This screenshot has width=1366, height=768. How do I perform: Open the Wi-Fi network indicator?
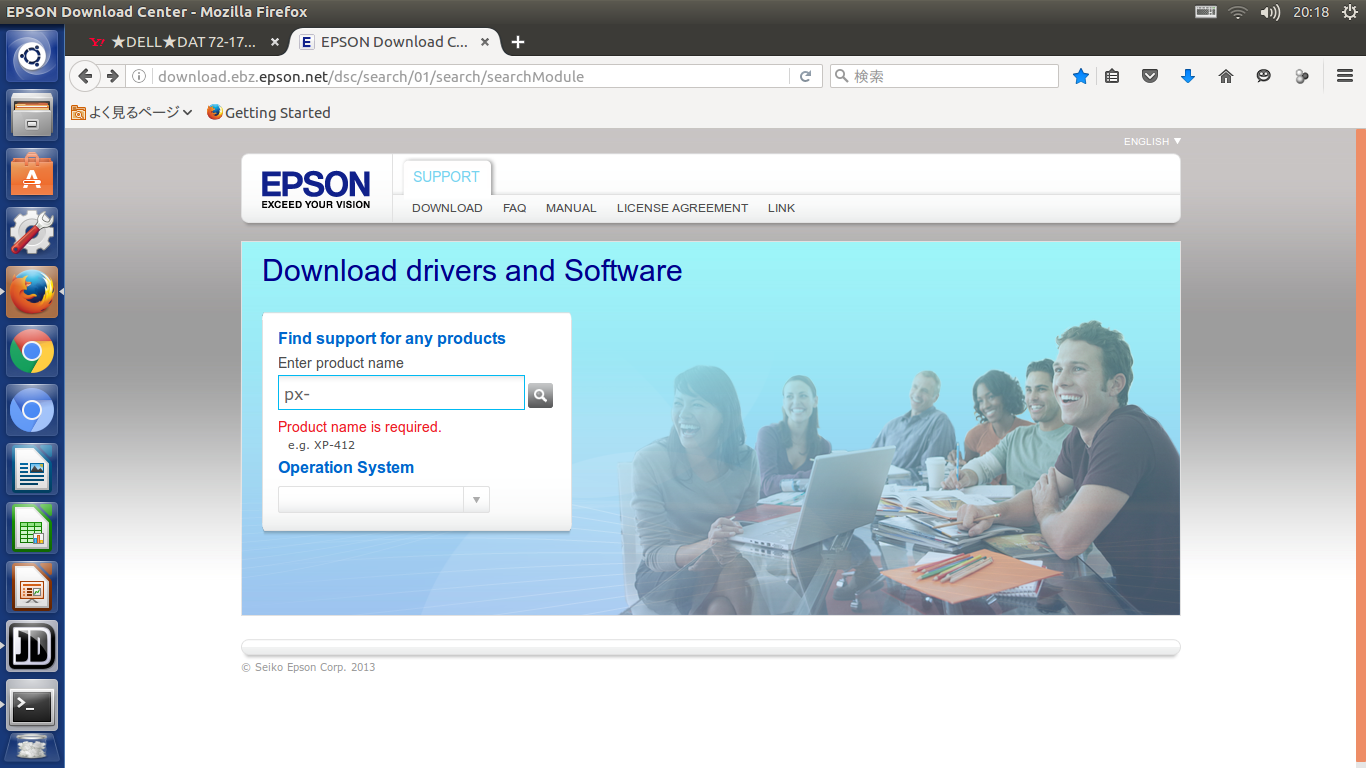click(x=1238, y=12)
